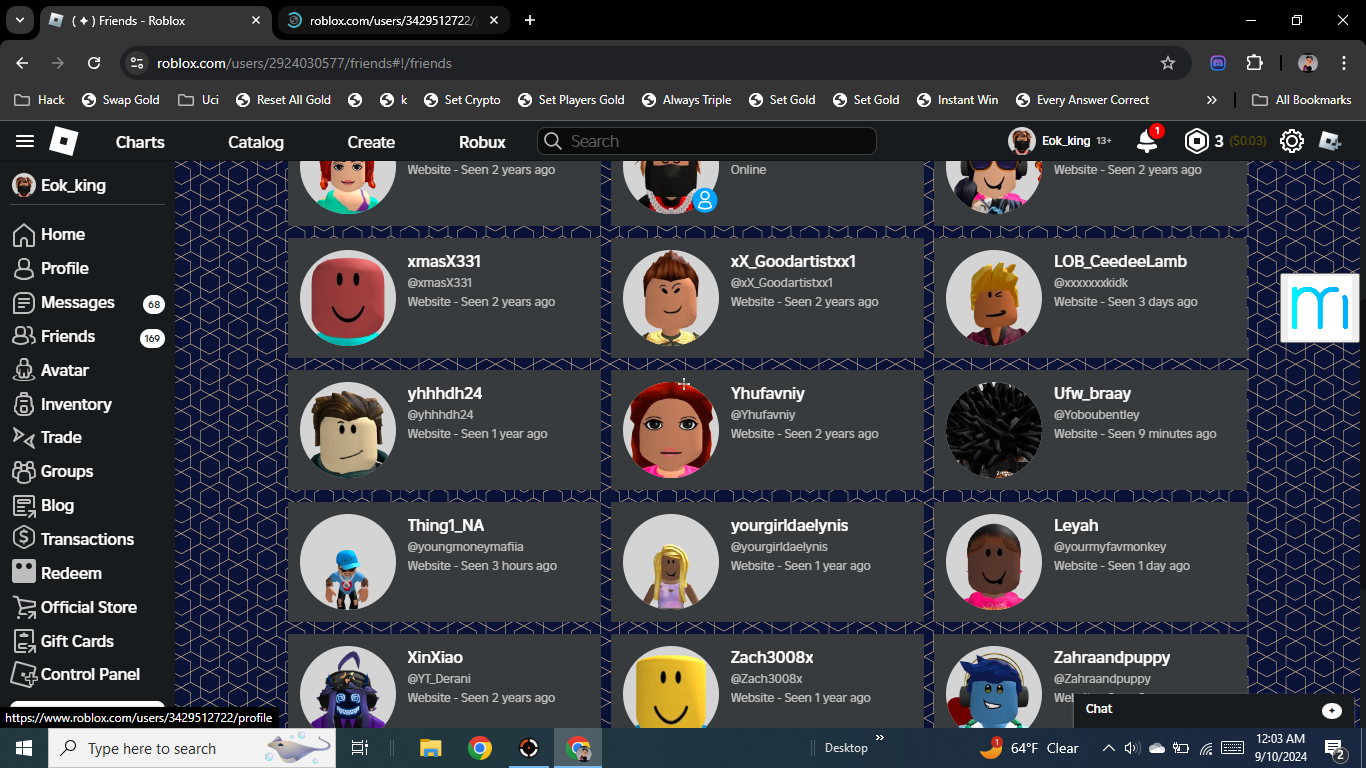Open All Bookmarks folder
Image resolution: width=1366 pixels, height=768 pixels.
[x=1301, y=100]
